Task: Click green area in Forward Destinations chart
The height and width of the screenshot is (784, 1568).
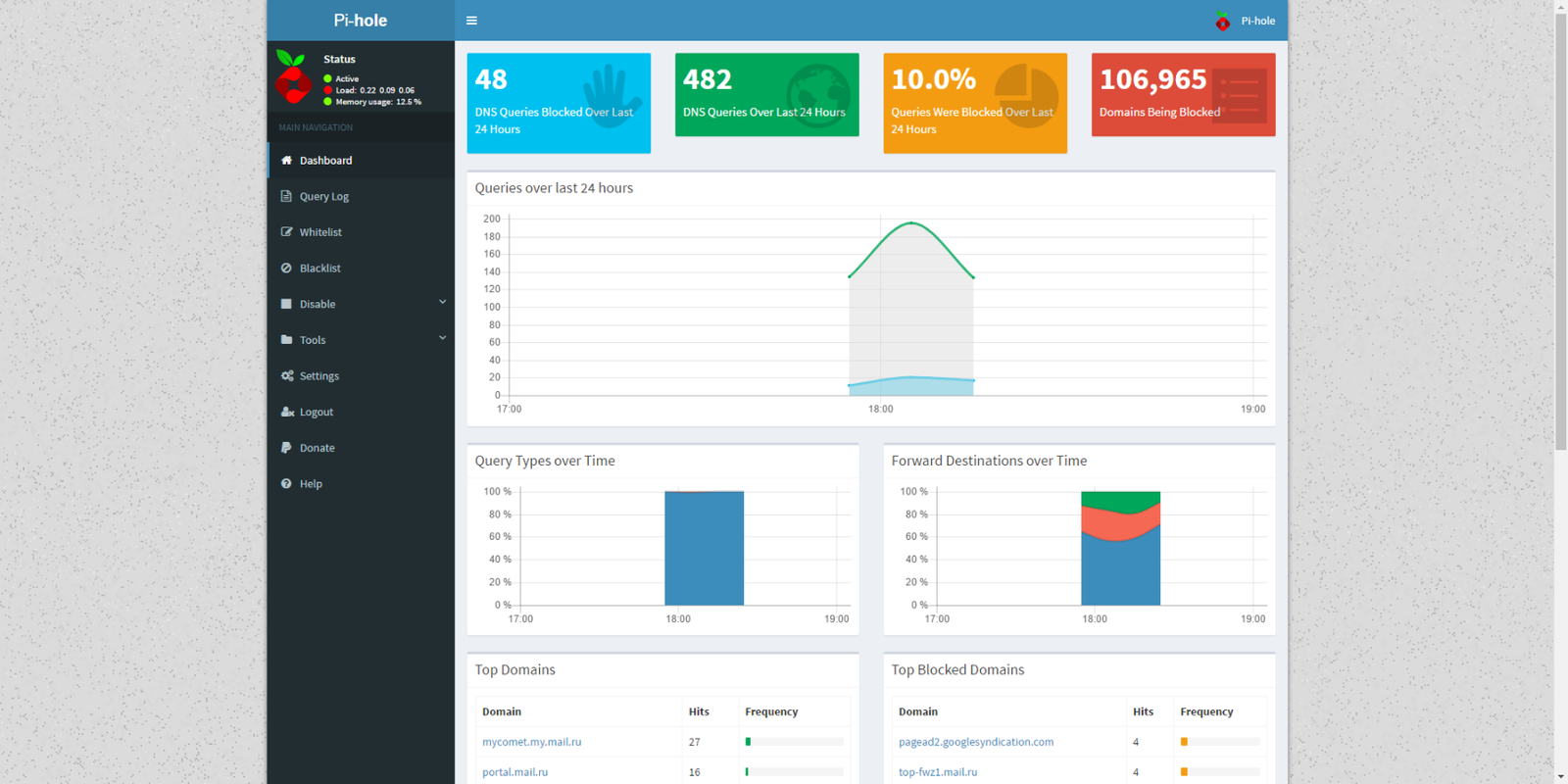Action: click(1121, 501)
